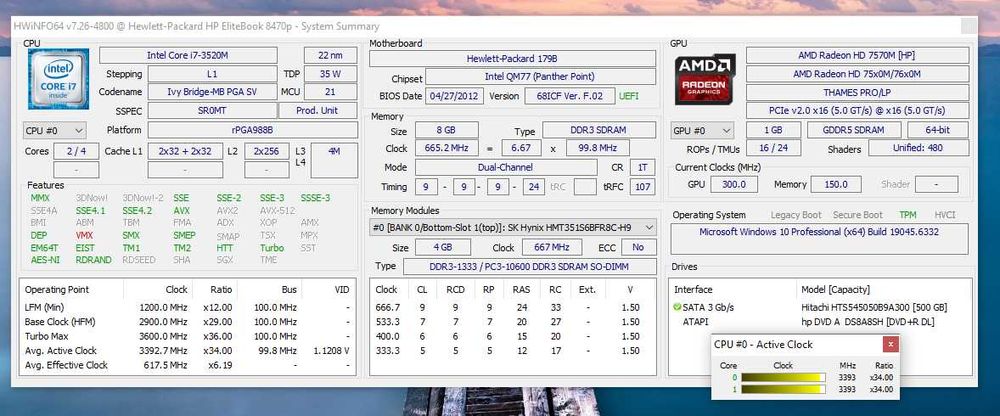Click the 16 / 24 ROPs/TMUs field

tap(774, 149)
